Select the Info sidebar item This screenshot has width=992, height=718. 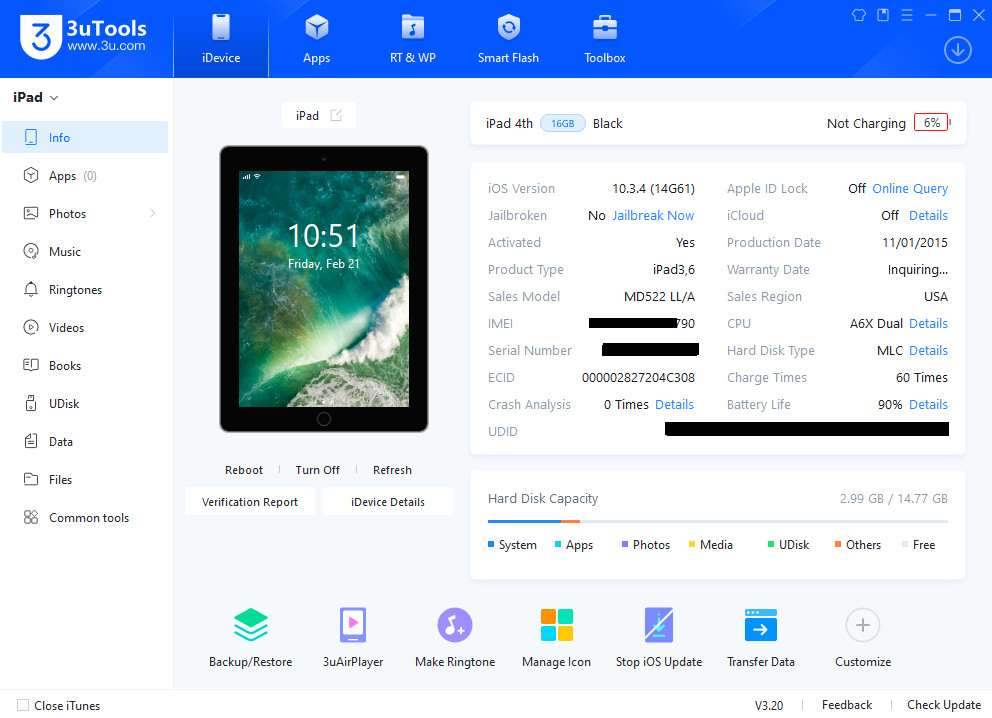point(85,137)
